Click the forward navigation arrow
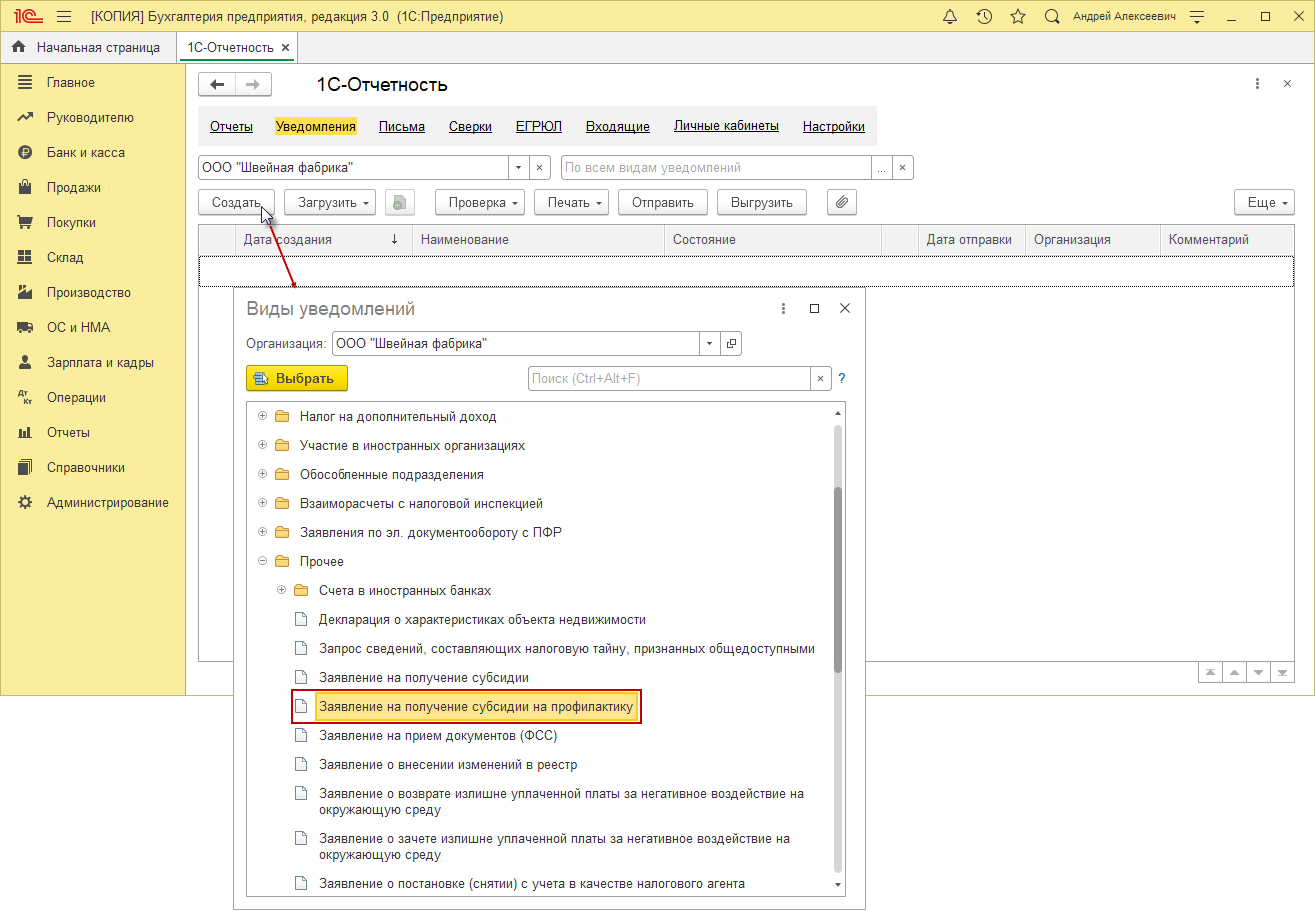The height and width of the screenshot is (911, 1315). point(253,85)
